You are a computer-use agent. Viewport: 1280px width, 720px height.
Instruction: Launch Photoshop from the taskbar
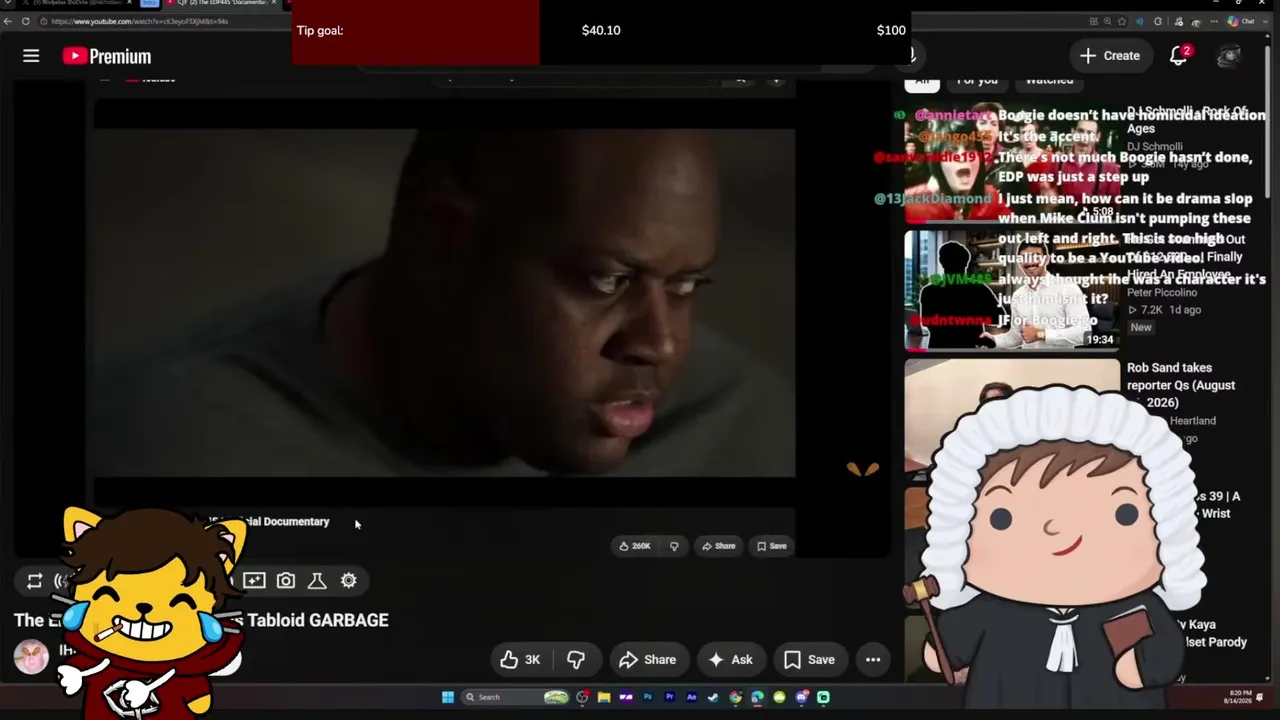(648, 697)
